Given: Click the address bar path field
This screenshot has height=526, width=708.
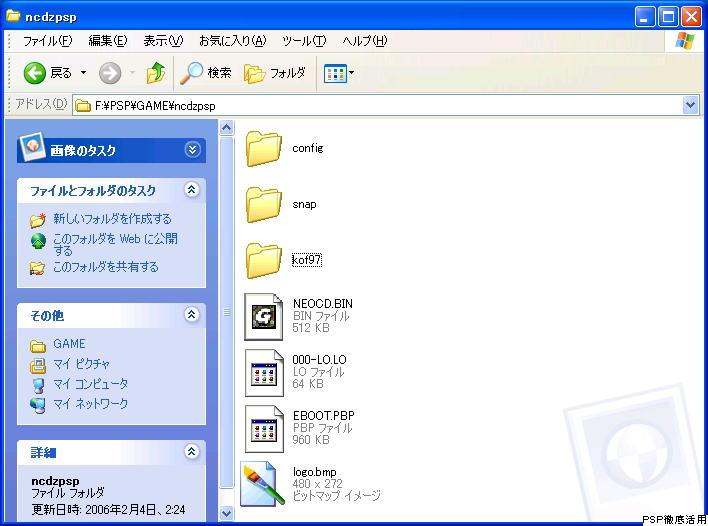Looking at the screenshot, I should click(x=377, y=106).
